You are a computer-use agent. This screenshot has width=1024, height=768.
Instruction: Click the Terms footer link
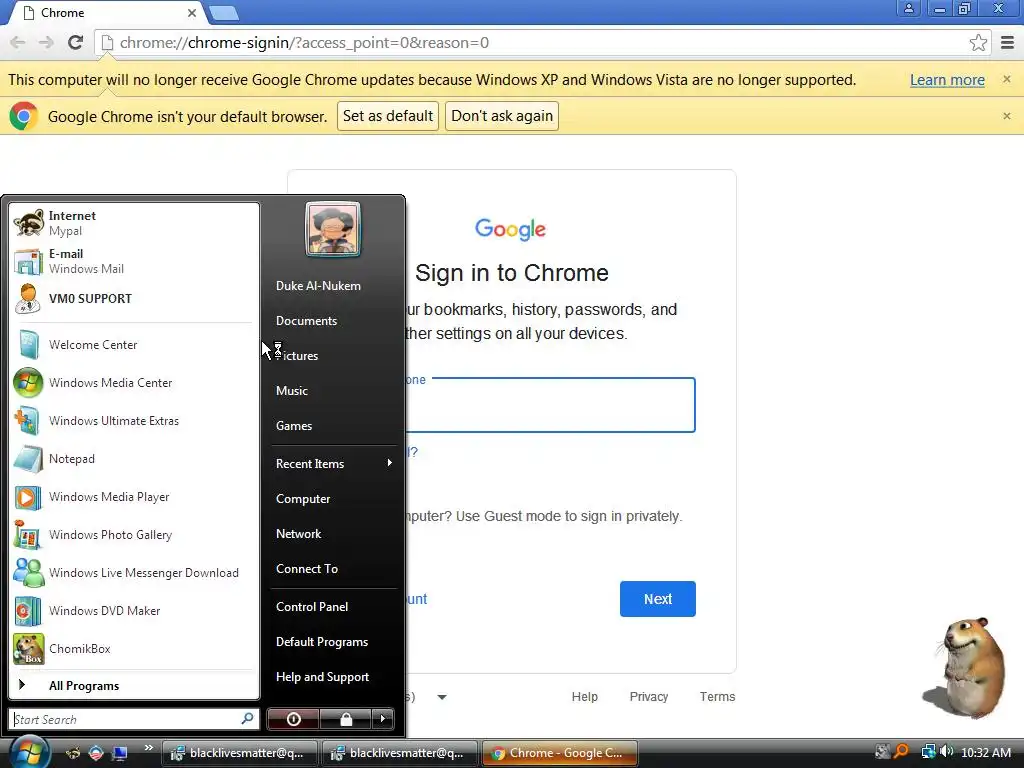click(717, 697)
